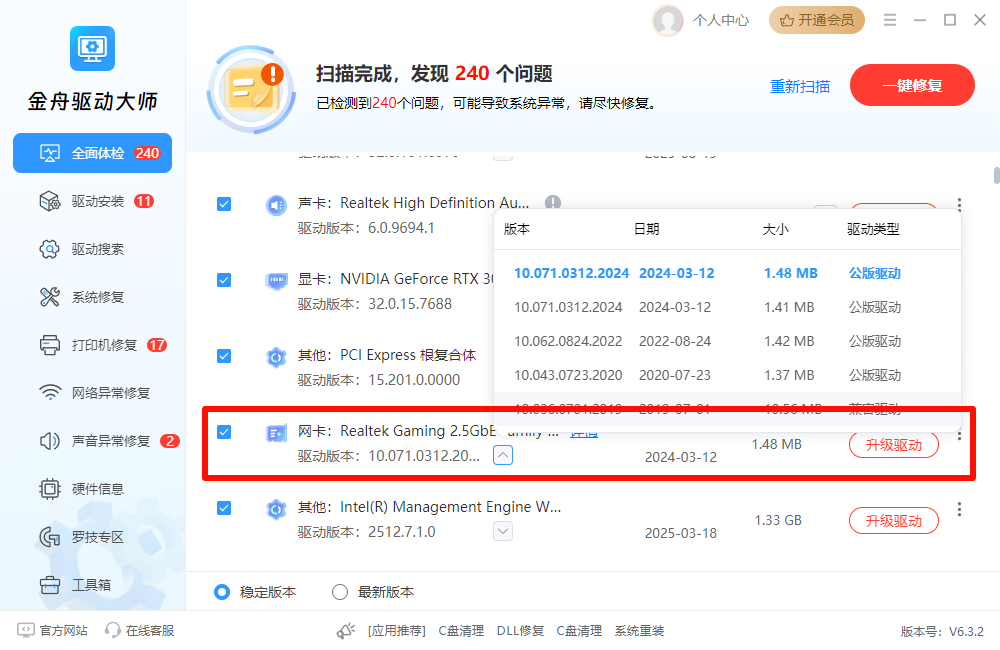Click the PCI Express device gear icon
1000x650 pixels.
click(x=276, y=357)
